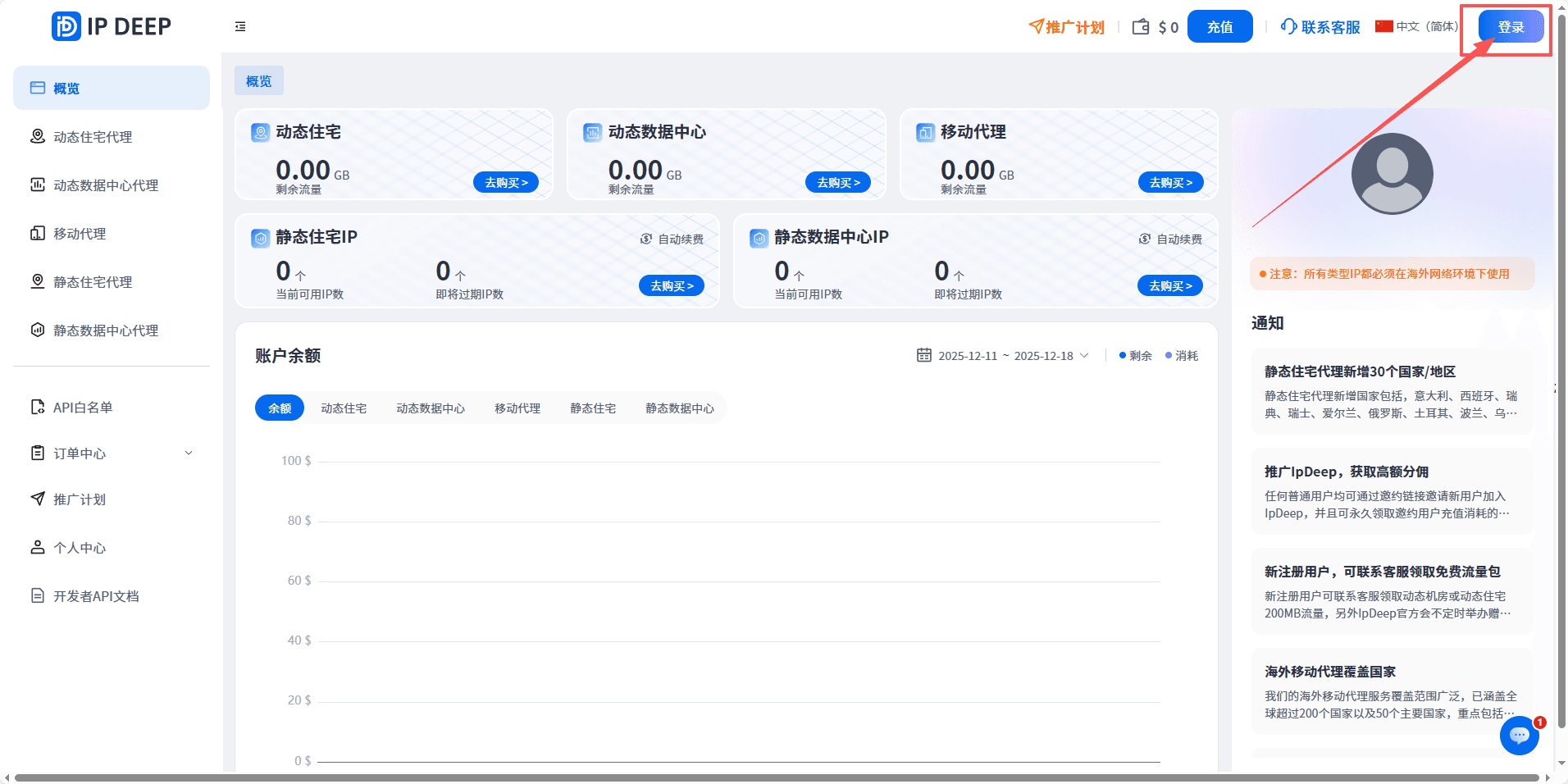
Task: Open the customer service chat bubble
Action: pyautogui.click(x=1519, y=736)
